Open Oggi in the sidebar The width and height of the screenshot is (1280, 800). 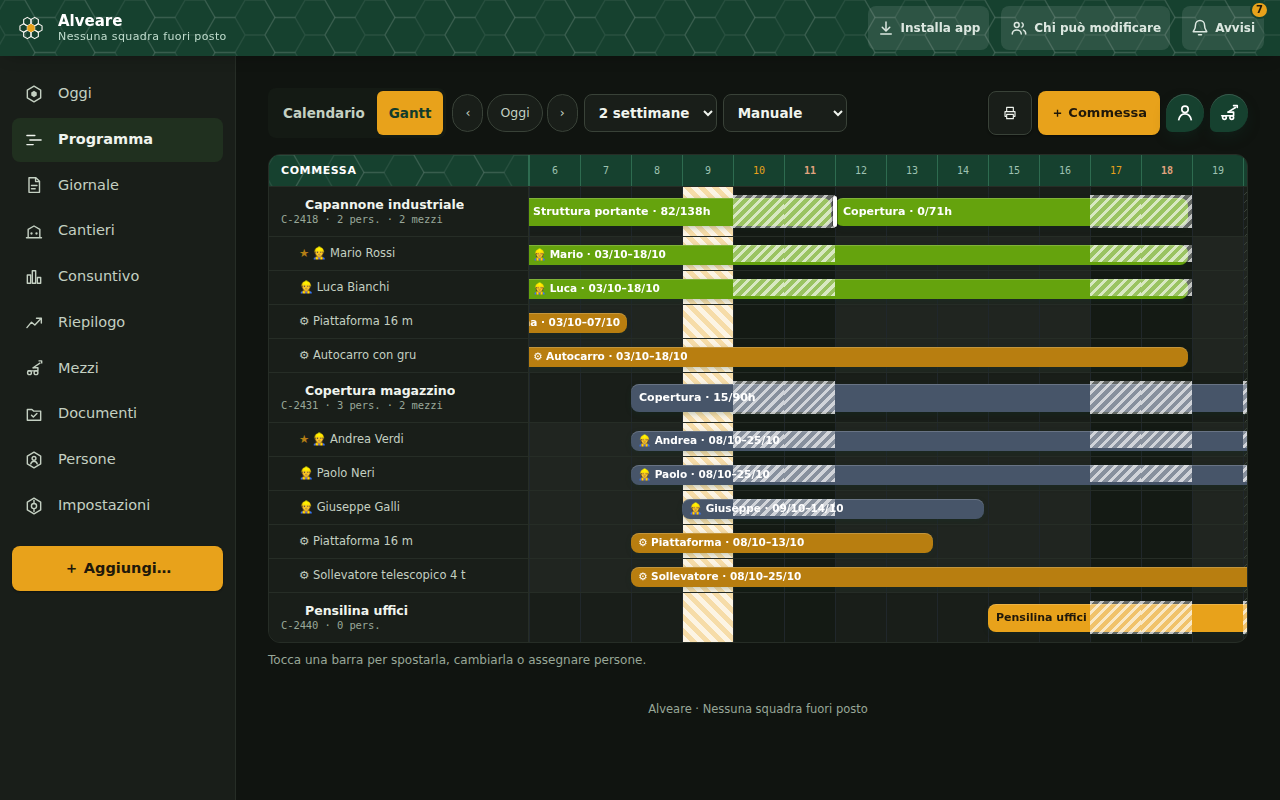click(x=117, y=94)
